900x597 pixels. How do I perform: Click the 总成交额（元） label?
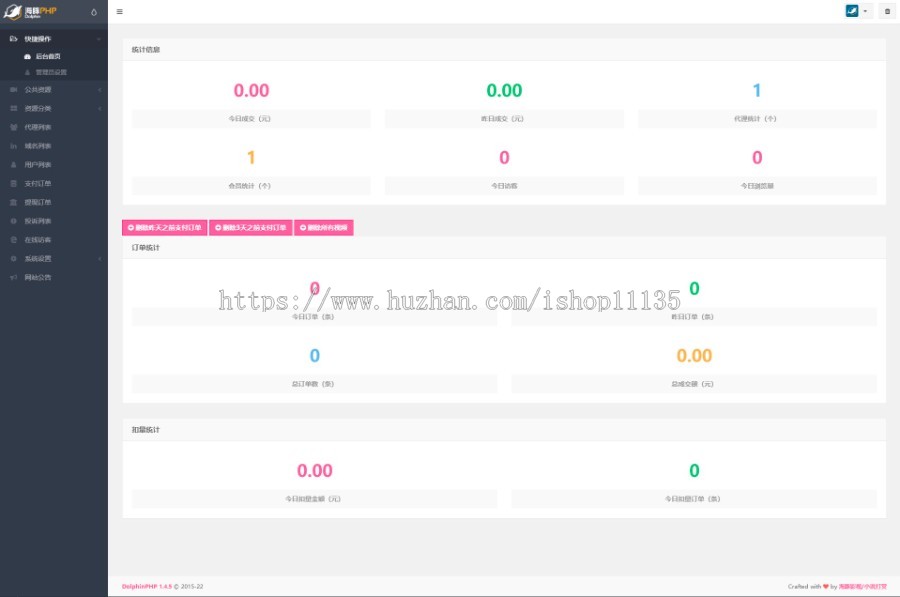tap(692, 384)
